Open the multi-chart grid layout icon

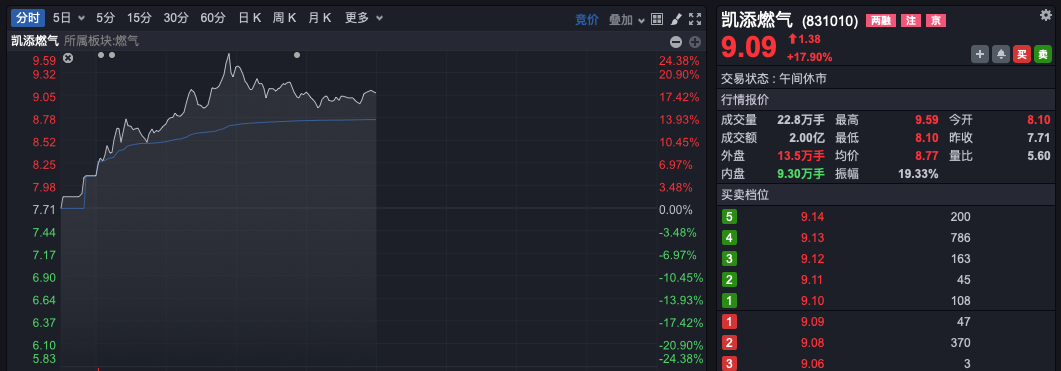pos(657,19)
